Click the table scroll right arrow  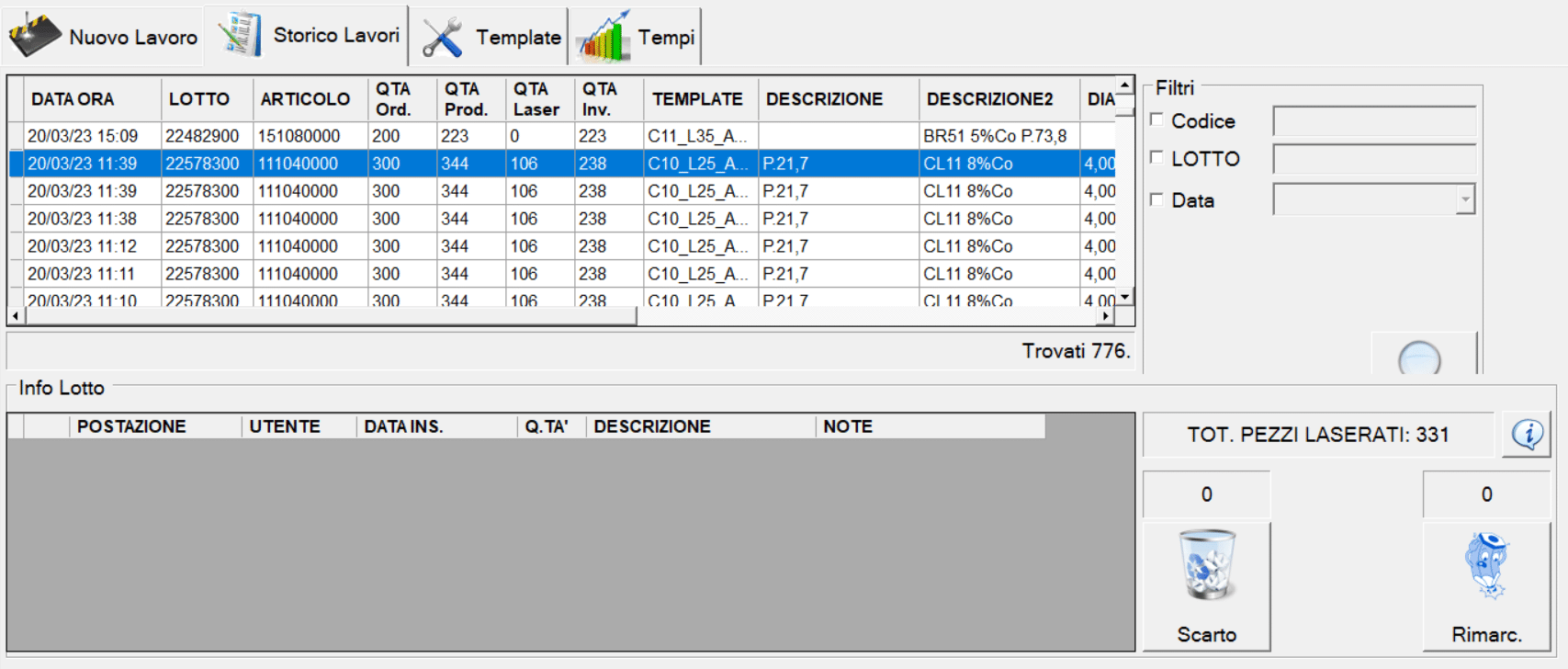pyautogui.click(x=1106, y=316)
